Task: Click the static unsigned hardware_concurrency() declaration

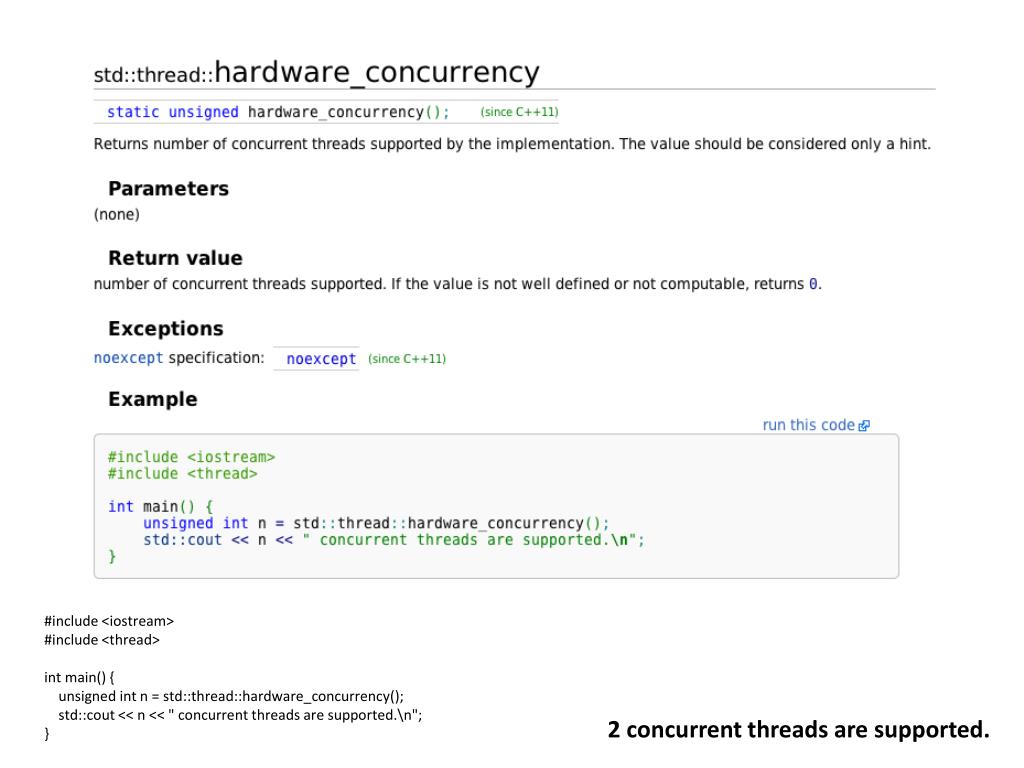Action: 278,112
